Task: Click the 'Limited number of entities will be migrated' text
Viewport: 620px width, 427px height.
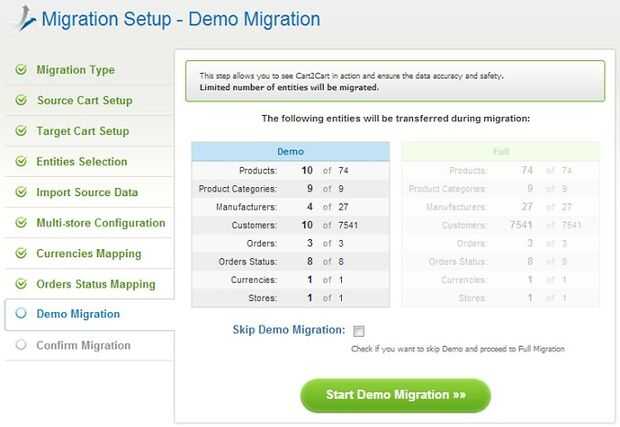Action: [x=289, y=87]
